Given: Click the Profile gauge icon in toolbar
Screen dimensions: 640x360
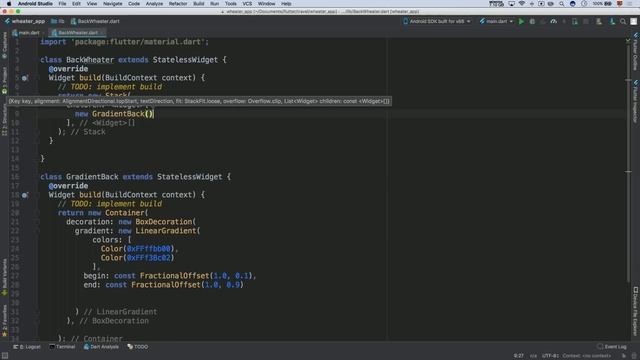Looking at the screenshot, I should coord(553,21).
